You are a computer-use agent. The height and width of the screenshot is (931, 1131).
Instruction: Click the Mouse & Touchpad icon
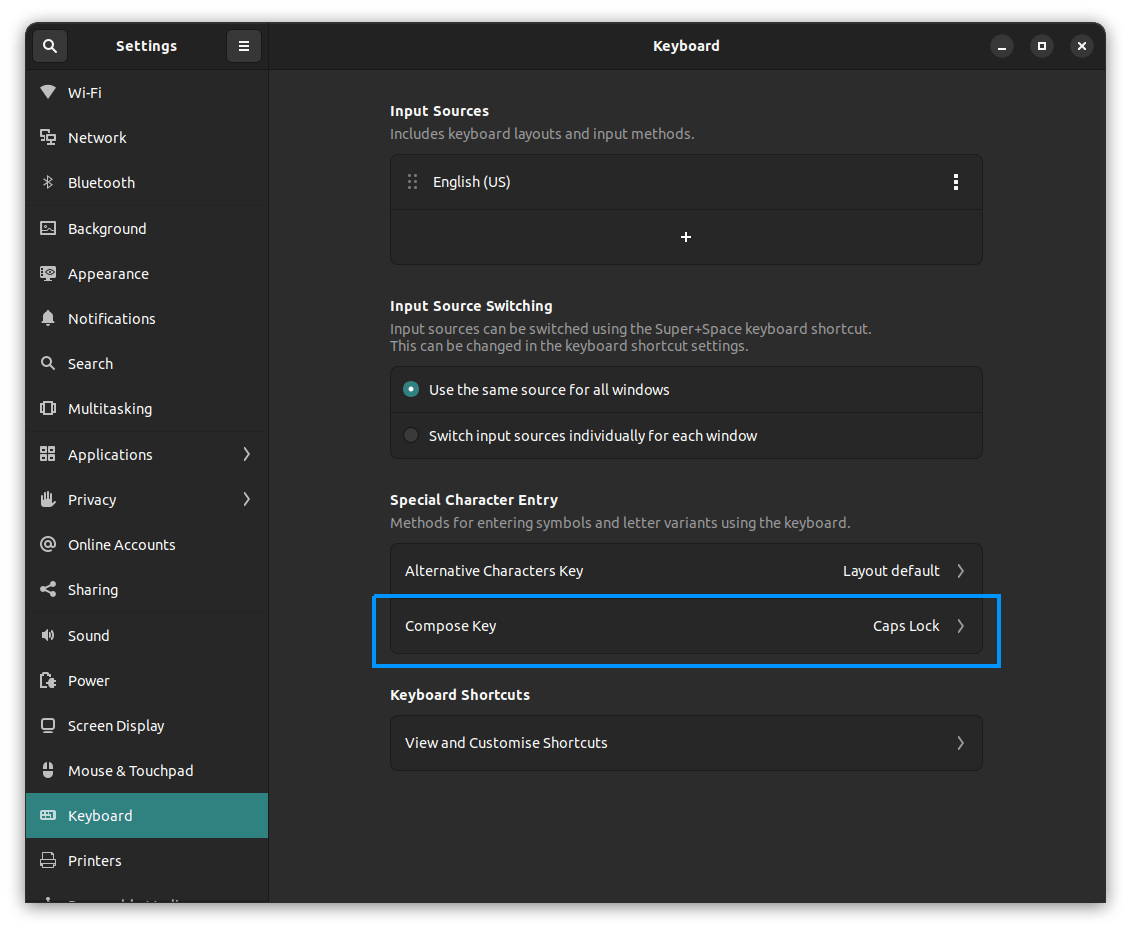pos(48,771)
